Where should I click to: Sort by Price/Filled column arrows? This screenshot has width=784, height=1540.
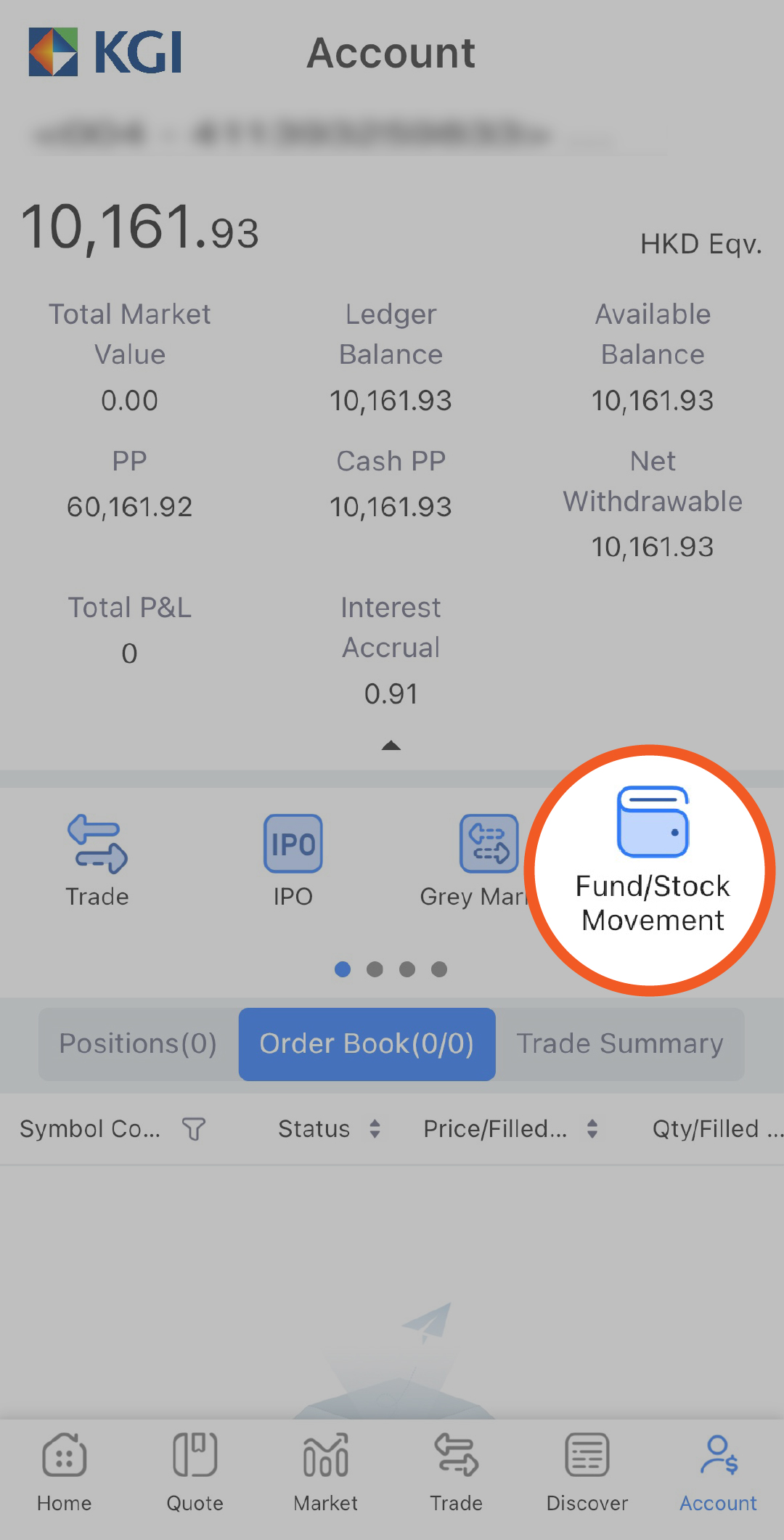click(592, 1129)
